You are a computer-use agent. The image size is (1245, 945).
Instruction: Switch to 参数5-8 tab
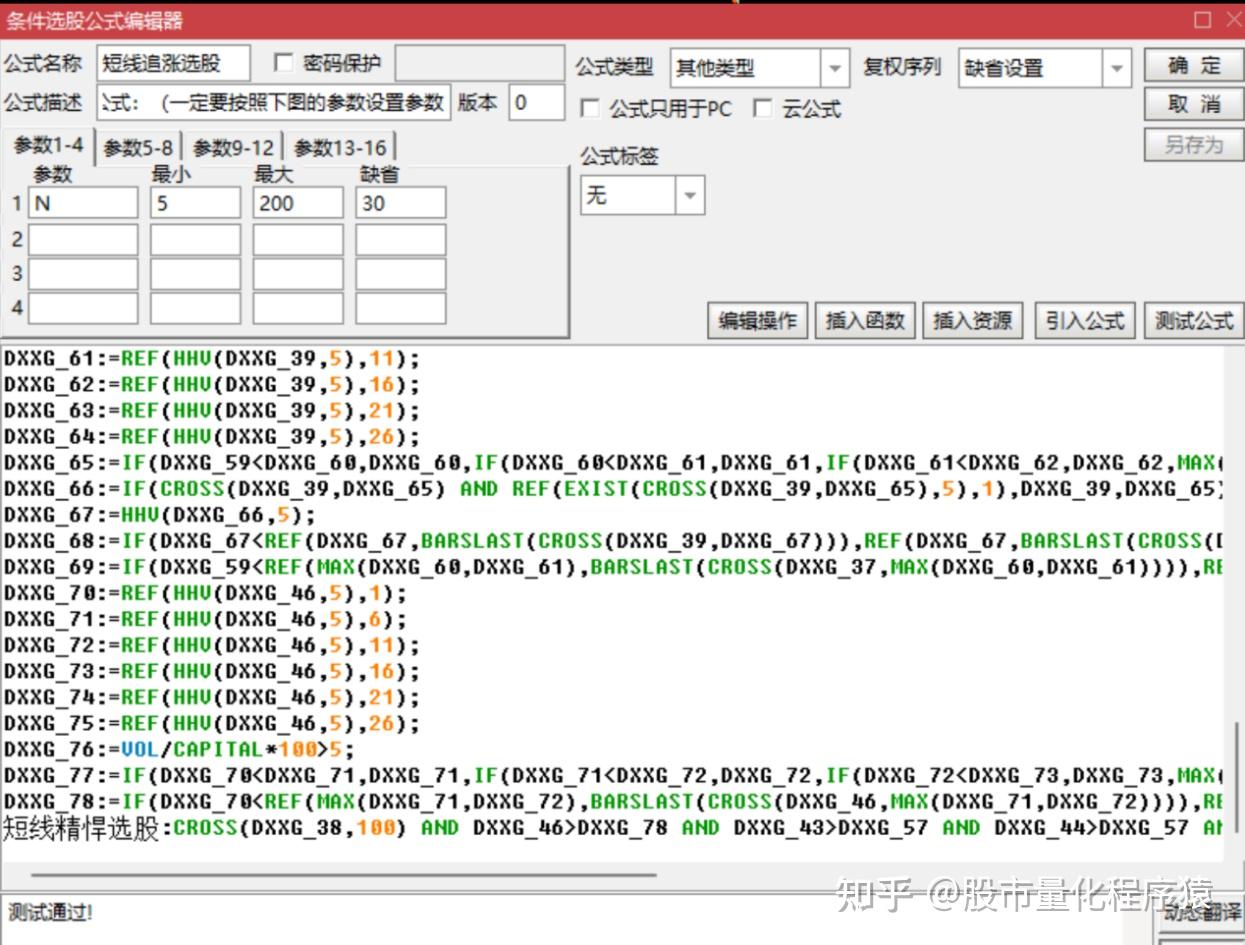[138, 148]
